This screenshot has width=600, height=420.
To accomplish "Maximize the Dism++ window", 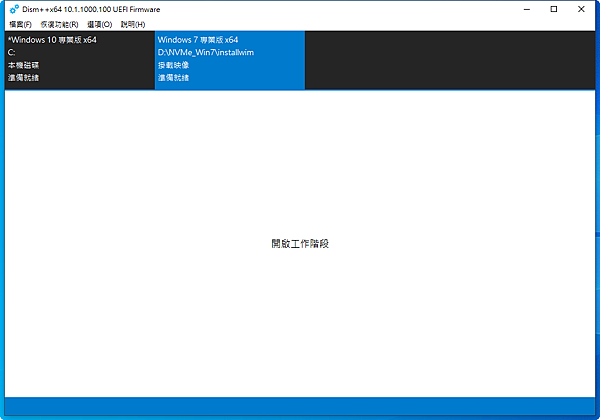I will pos(554,9).
